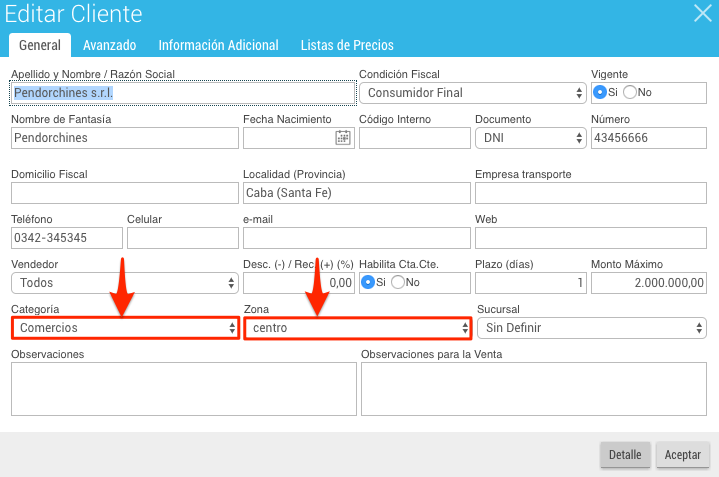This screenshot has width=719, height=477.
Task: Expand the Documento type dropdown
Action: (x=531, y=138)
